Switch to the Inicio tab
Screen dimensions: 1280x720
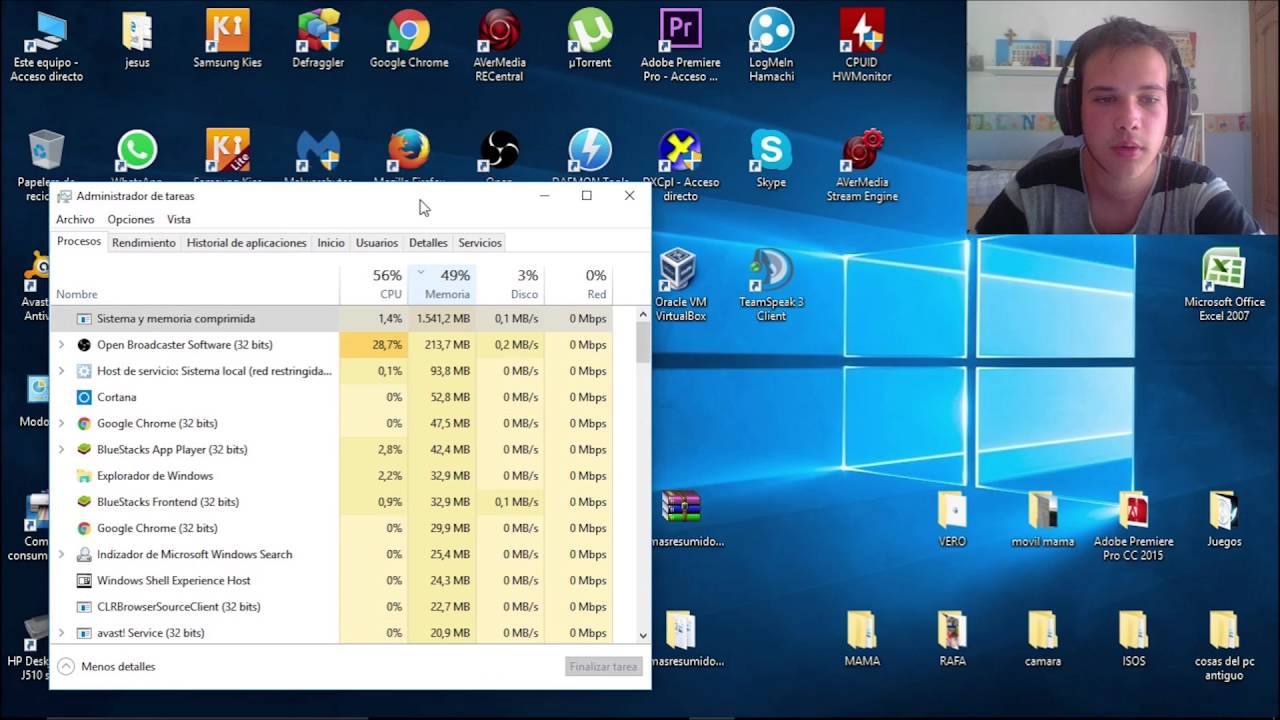pyautogui.click(x=331, y=243)
